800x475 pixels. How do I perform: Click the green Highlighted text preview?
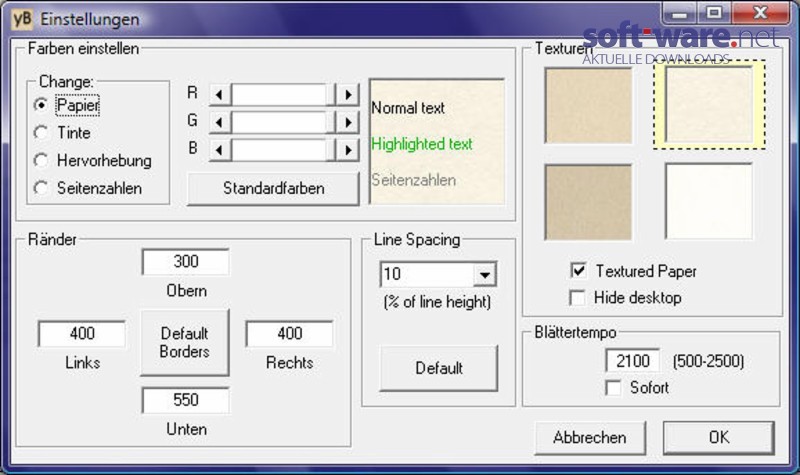coord(421,144)
